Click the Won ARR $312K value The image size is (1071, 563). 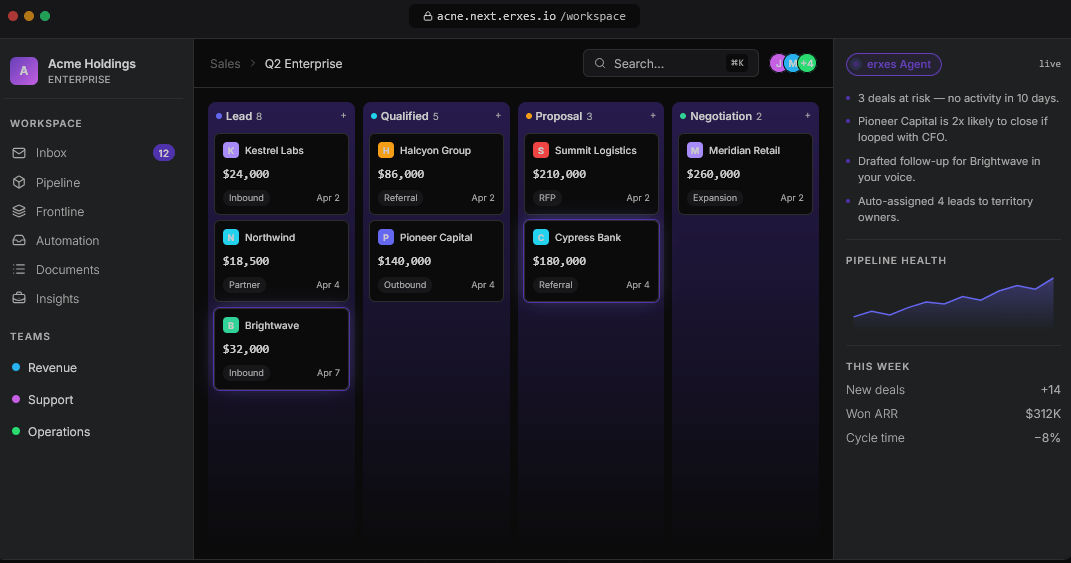coord(1043,414)
